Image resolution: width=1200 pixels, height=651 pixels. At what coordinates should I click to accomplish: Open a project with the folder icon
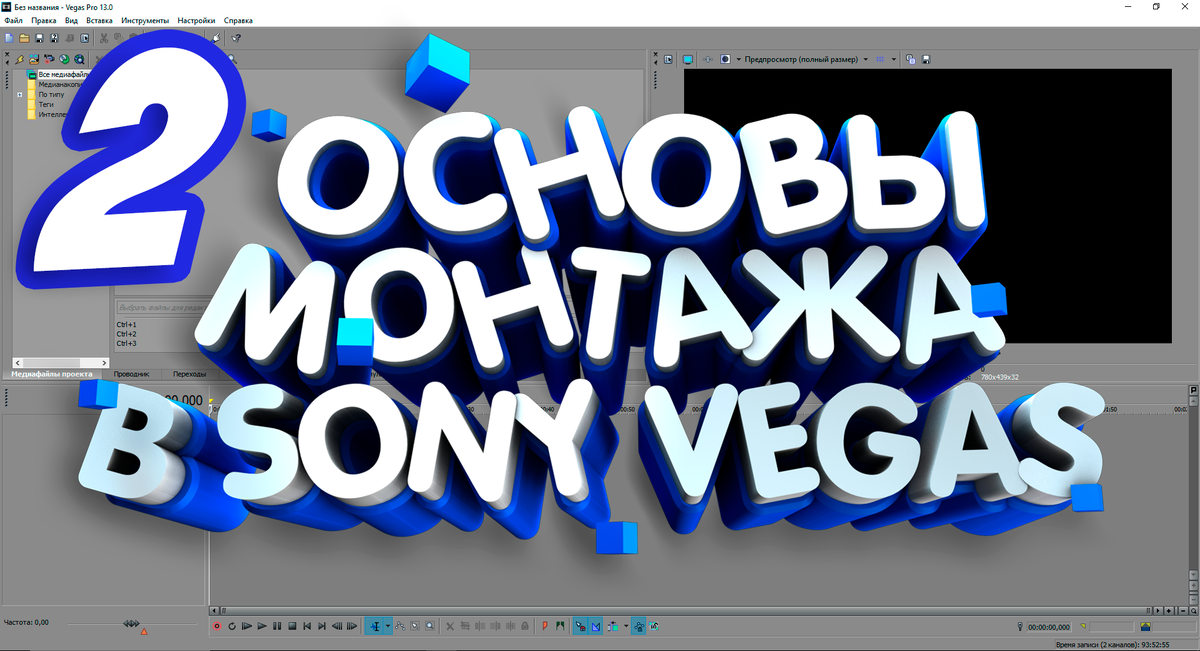tap(24, 38)
